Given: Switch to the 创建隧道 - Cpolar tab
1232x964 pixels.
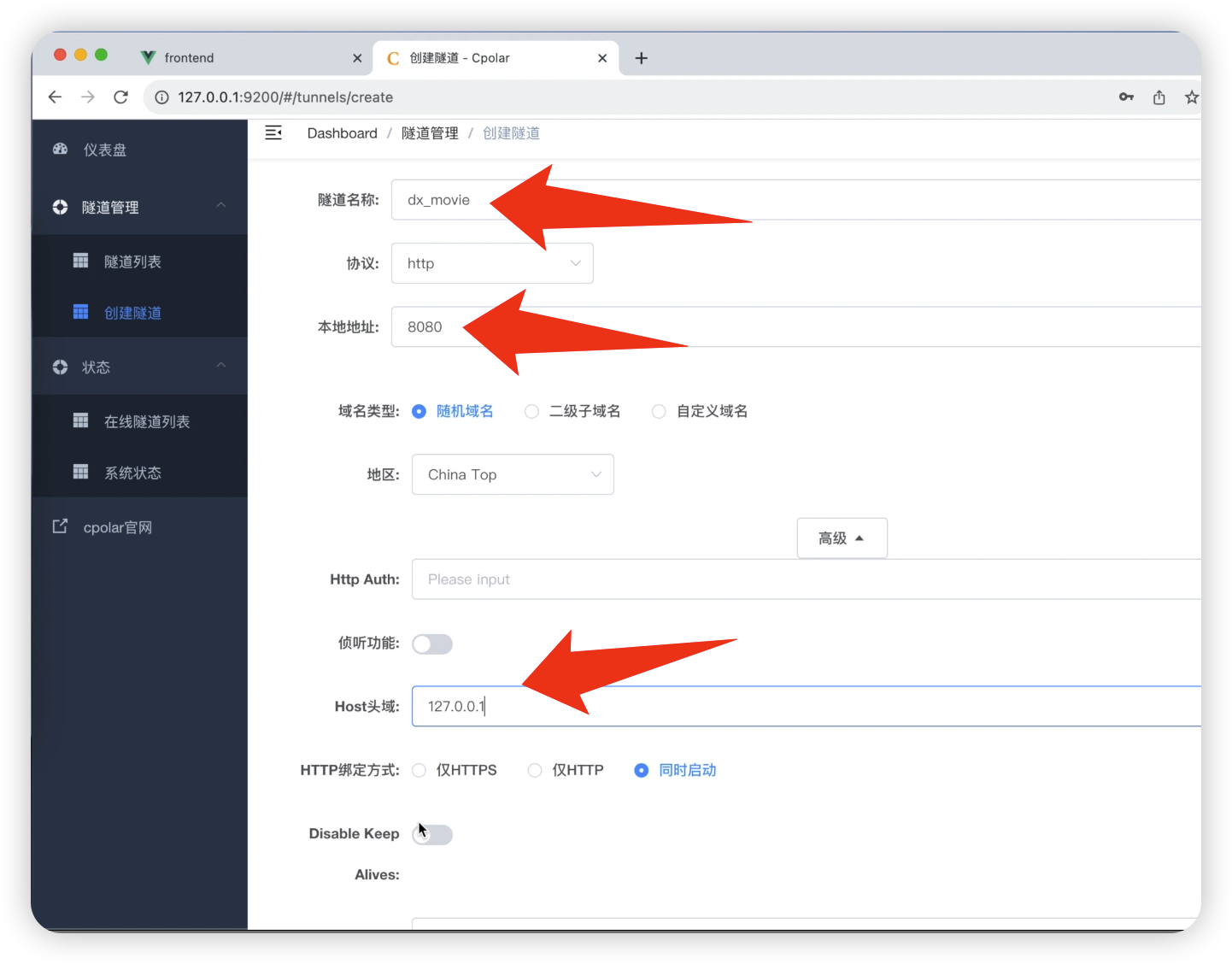Looking at the screenshot, I should point(496,58).
